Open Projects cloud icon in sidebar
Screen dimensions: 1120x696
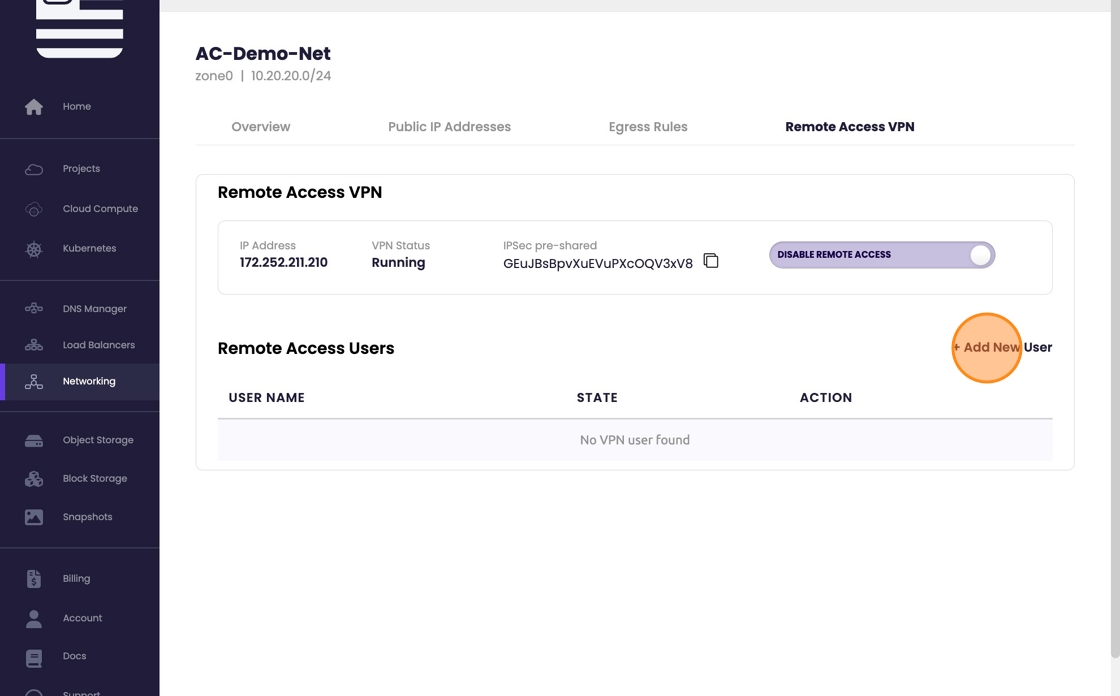[x=34, y=169]
